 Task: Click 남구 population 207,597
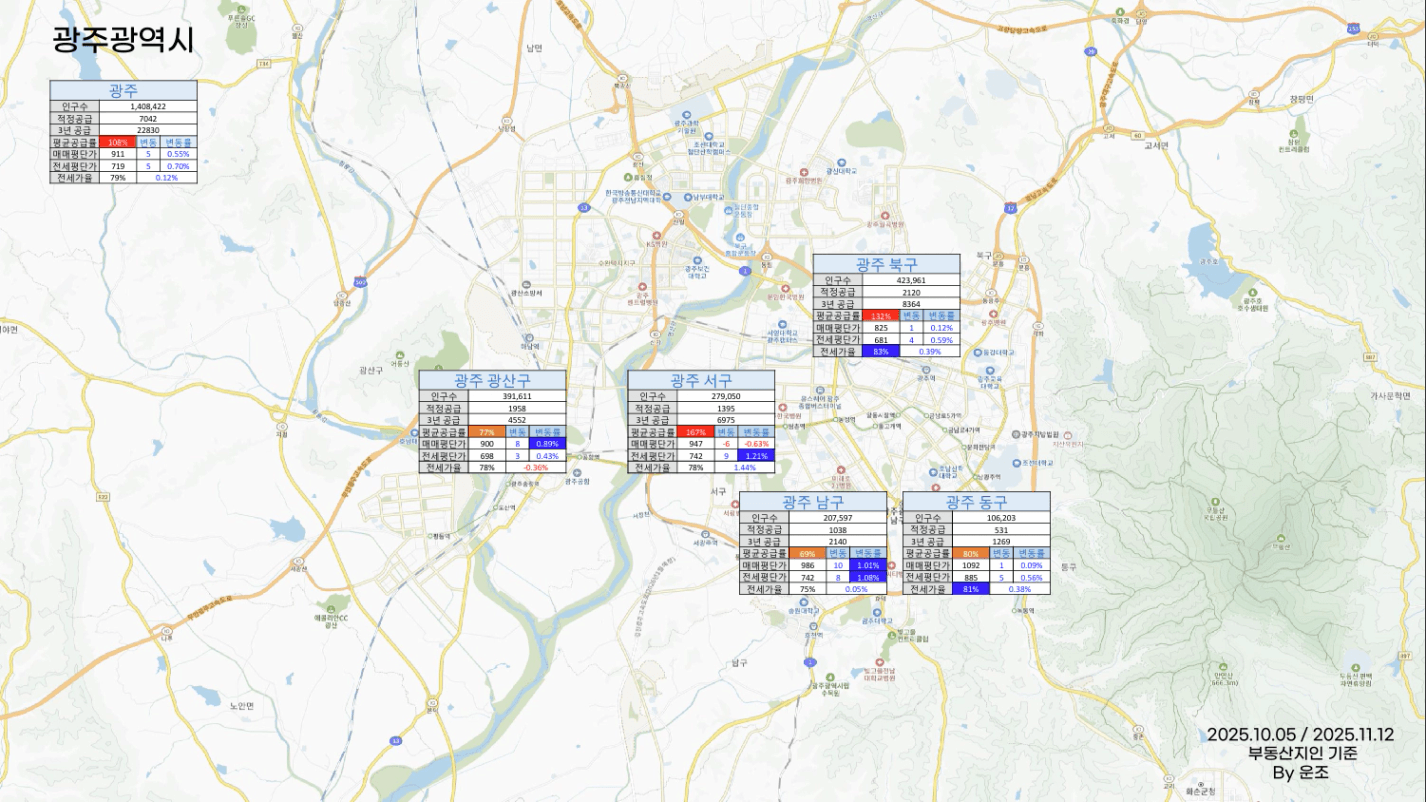838,518
